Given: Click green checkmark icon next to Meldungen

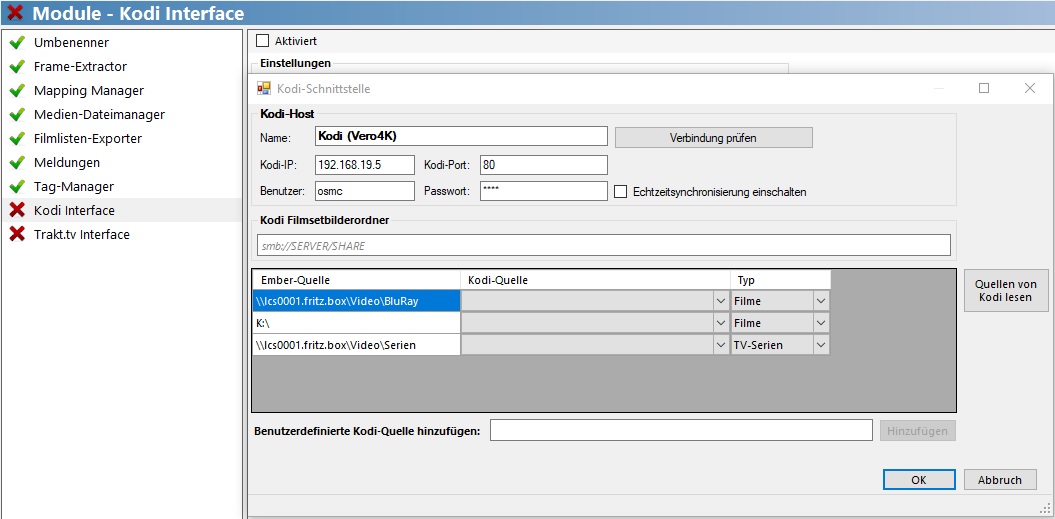Looking at the screenshot, I should (x=17, y=162).
